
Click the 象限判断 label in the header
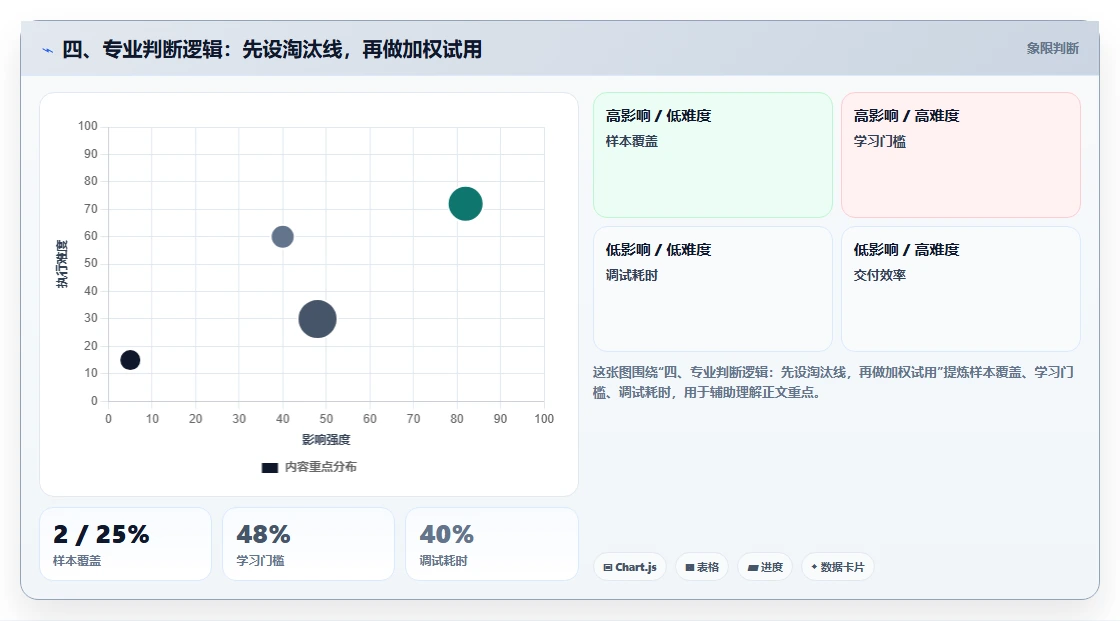1052,49
